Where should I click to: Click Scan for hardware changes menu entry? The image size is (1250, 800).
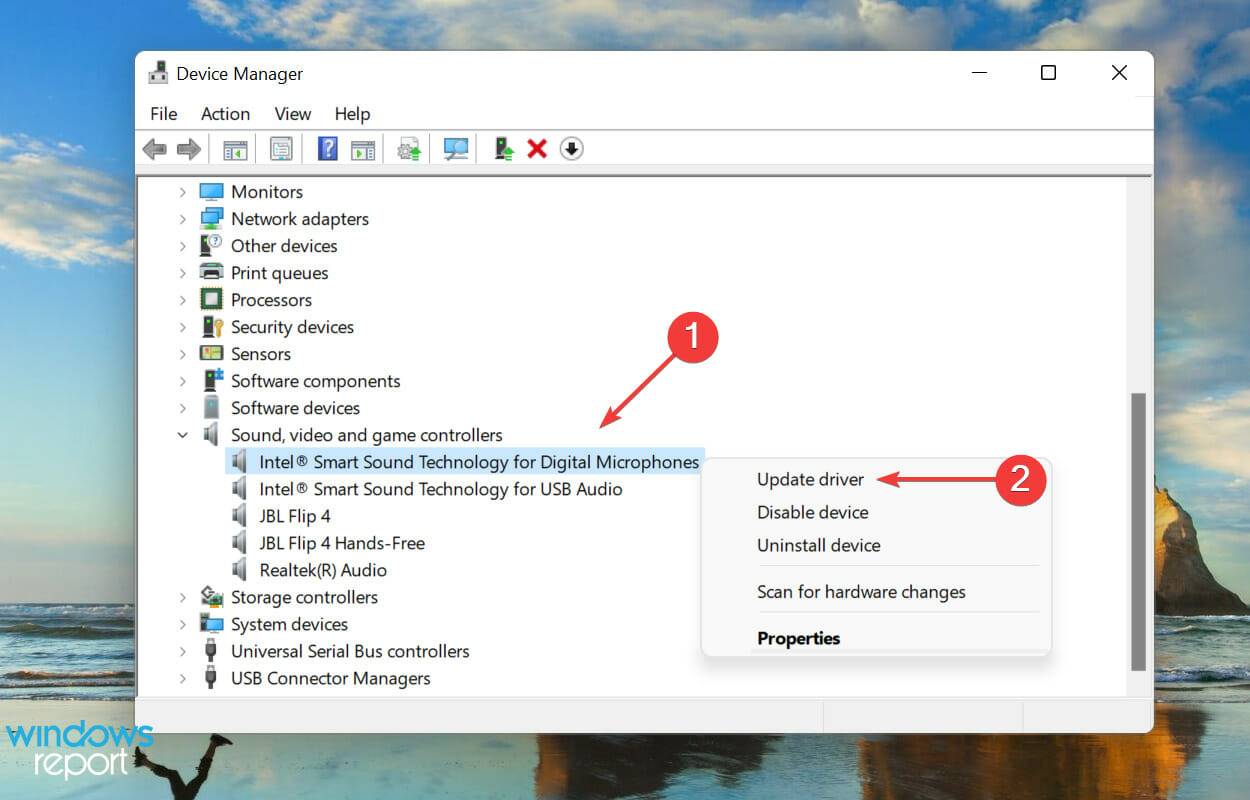[x=861, y=592]
